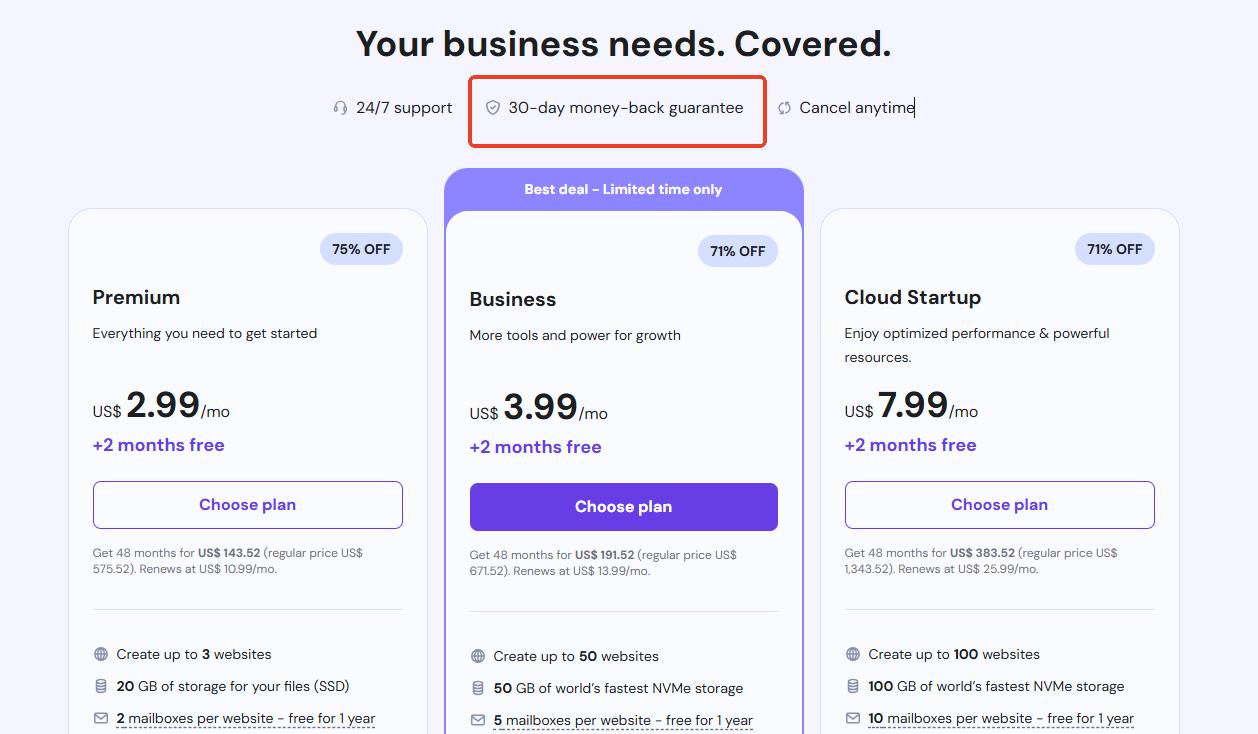Click the NVMe storage icon in Business plan

[478, 689]
